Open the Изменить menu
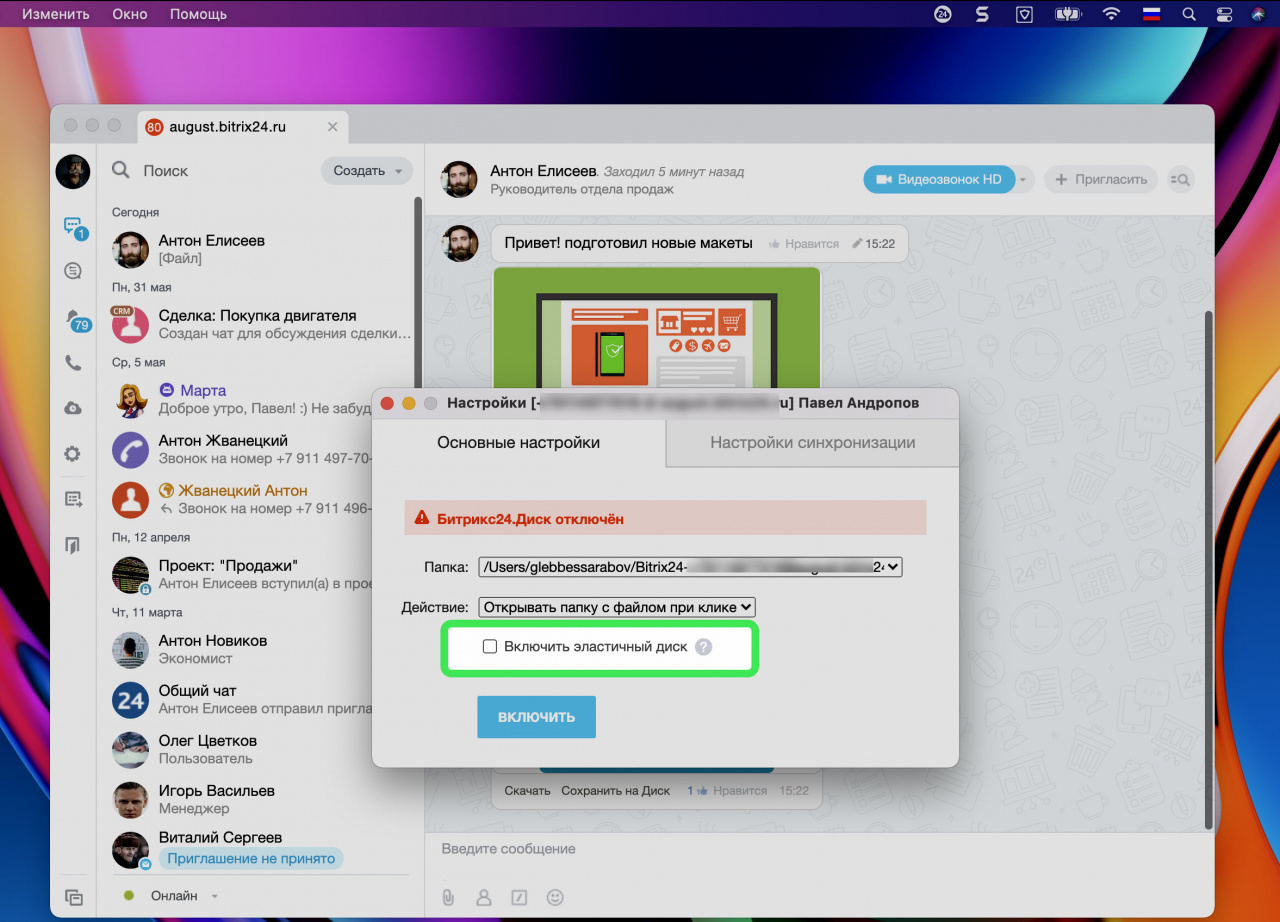The image size is (1280, 922). [56, 14]
